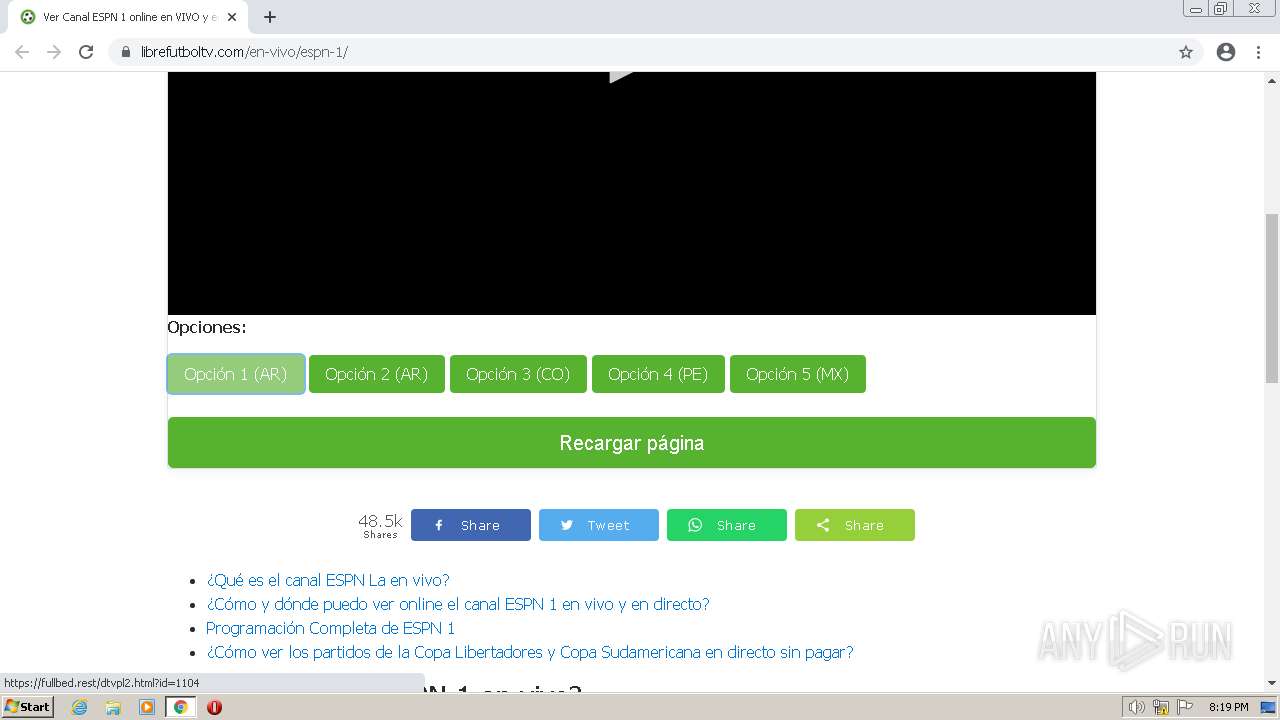Image resolution: width=1280 pixels, height=720 pixels.
Task: Play the video in the player
Action: point(622,76)
